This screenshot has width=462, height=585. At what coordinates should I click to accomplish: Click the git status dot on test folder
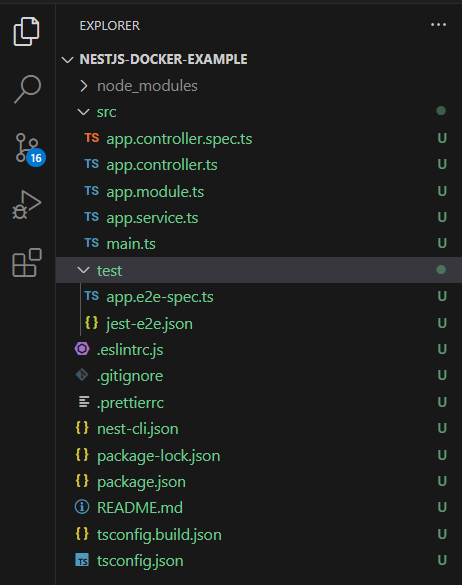pyautogui.click(x=441, y=269)
